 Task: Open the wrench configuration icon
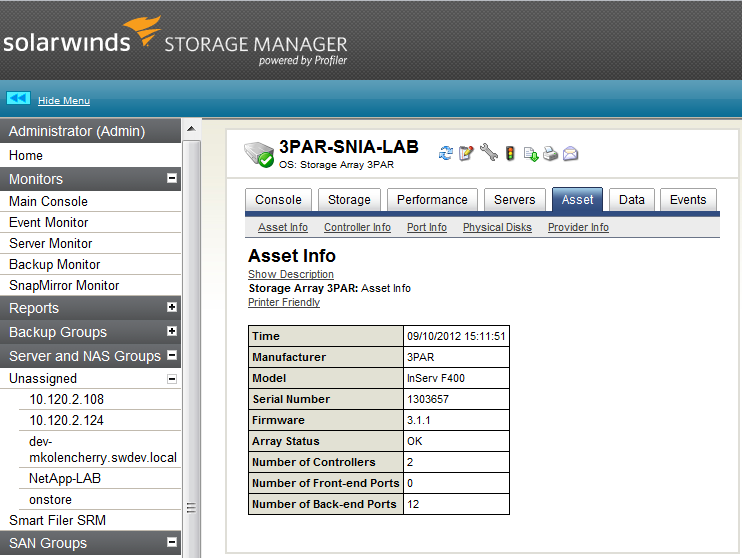pos(489,153)
